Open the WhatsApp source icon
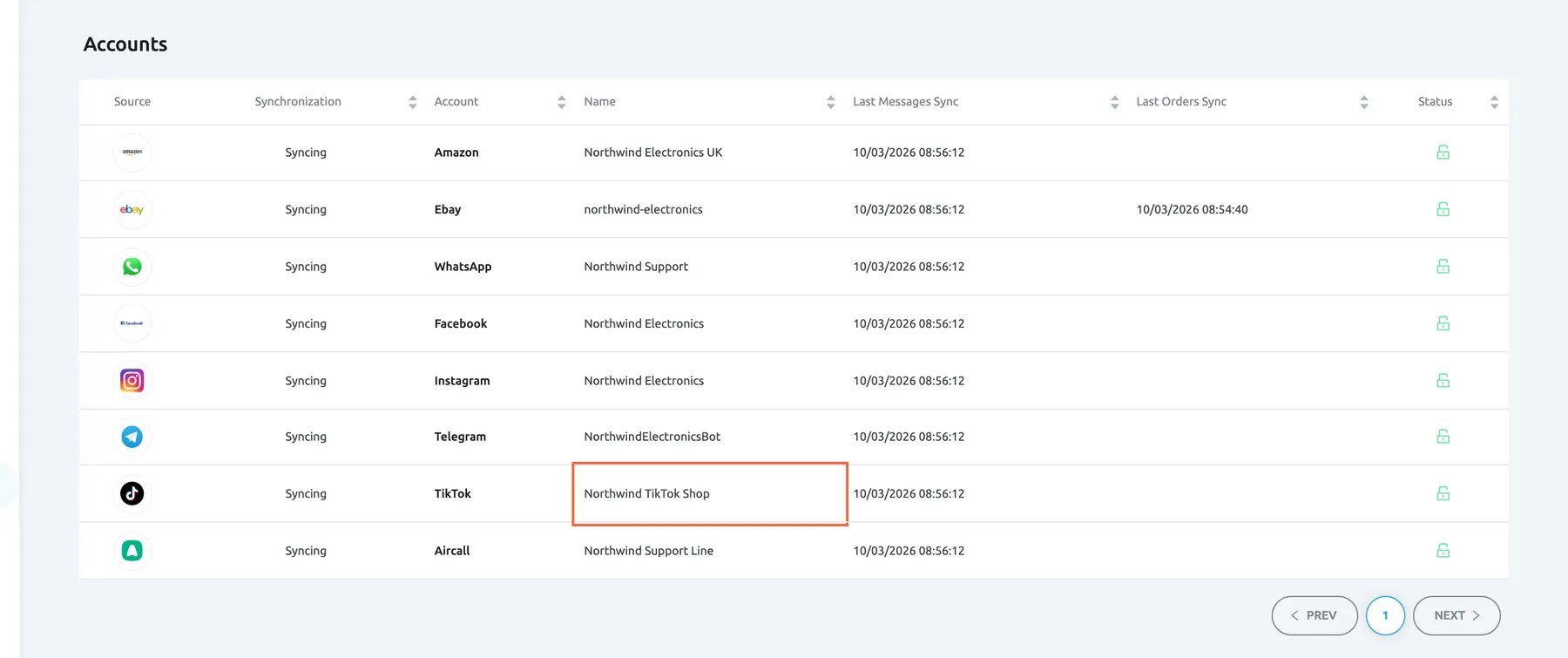Image resolution: width=1568 pixels, height=658 pixels. point(132,267)
